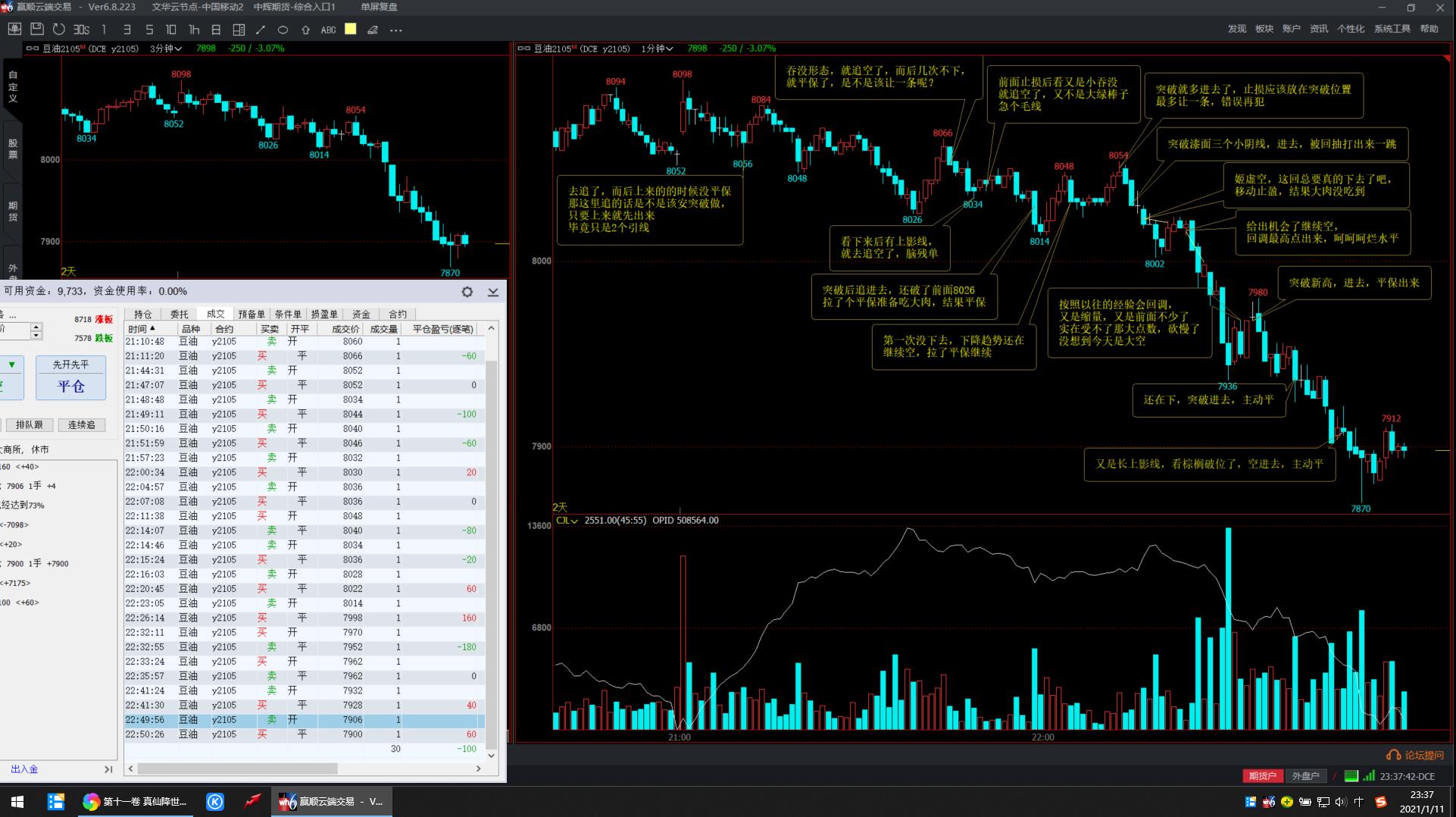The image size is (1456, 817).
Task: Click price spinner down arrow
Action: 36,335
